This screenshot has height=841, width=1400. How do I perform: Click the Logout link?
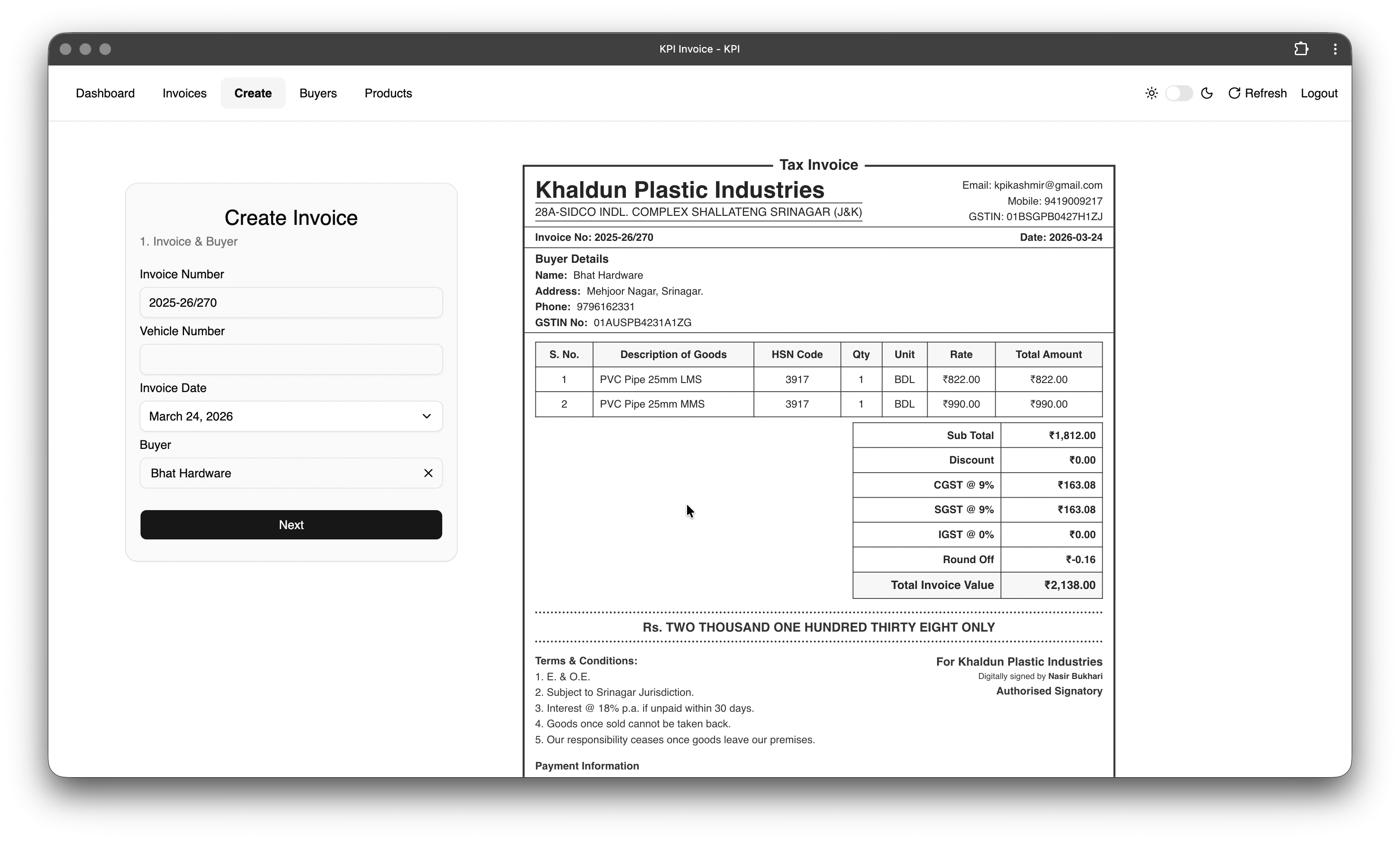1319,93
